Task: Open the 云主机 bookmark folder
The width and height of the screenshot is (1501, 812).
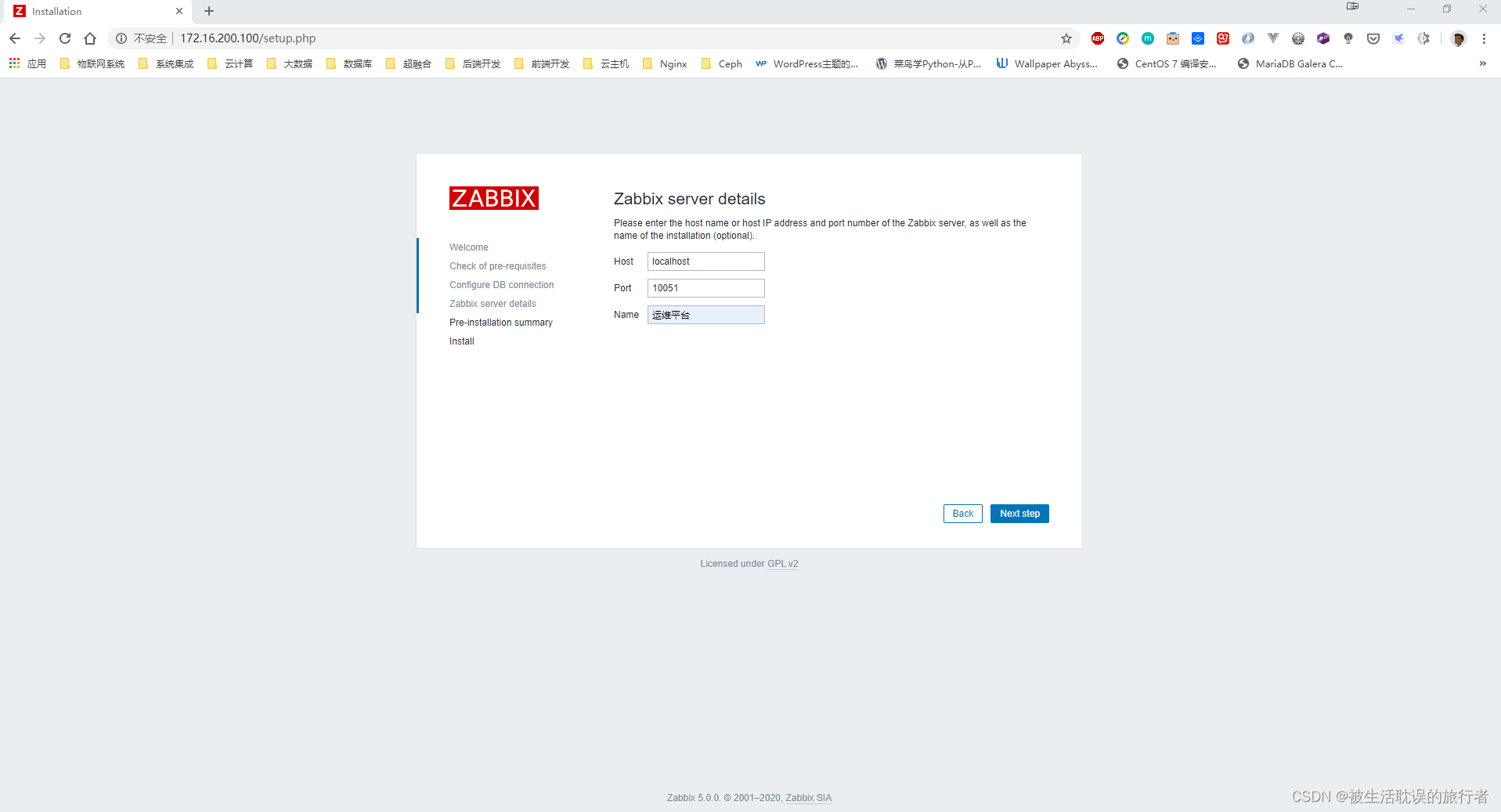Action: tap(606, 63)
